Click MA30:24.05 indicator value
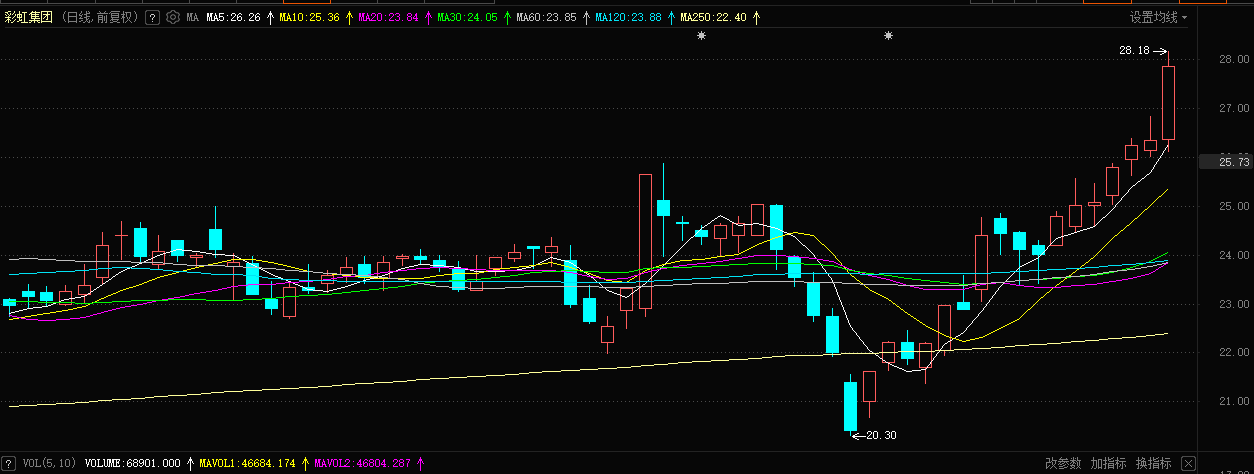This screenshot has width=1254, height=474. (x=467, y=17)
